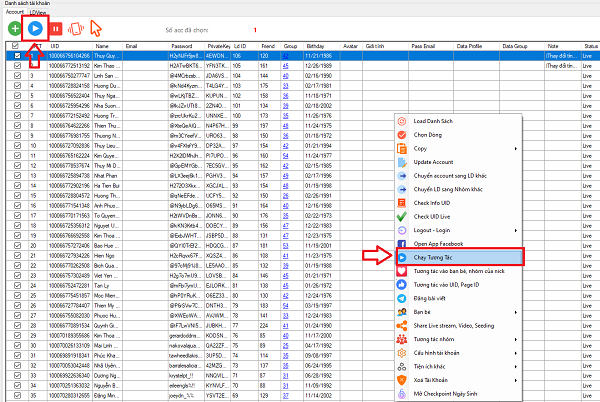Click arrow icon of Chuyển account sang LD khác
The height and width of the screenshot is (402, 600).
coord(402,176)
